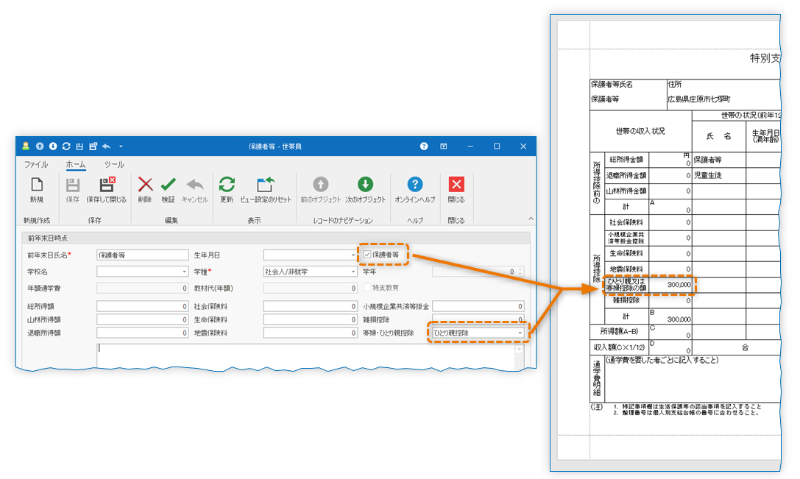Click the 保存して閉じる icon
The width and height of the screenshot is (800, 479).
click(x=105, y=185)
